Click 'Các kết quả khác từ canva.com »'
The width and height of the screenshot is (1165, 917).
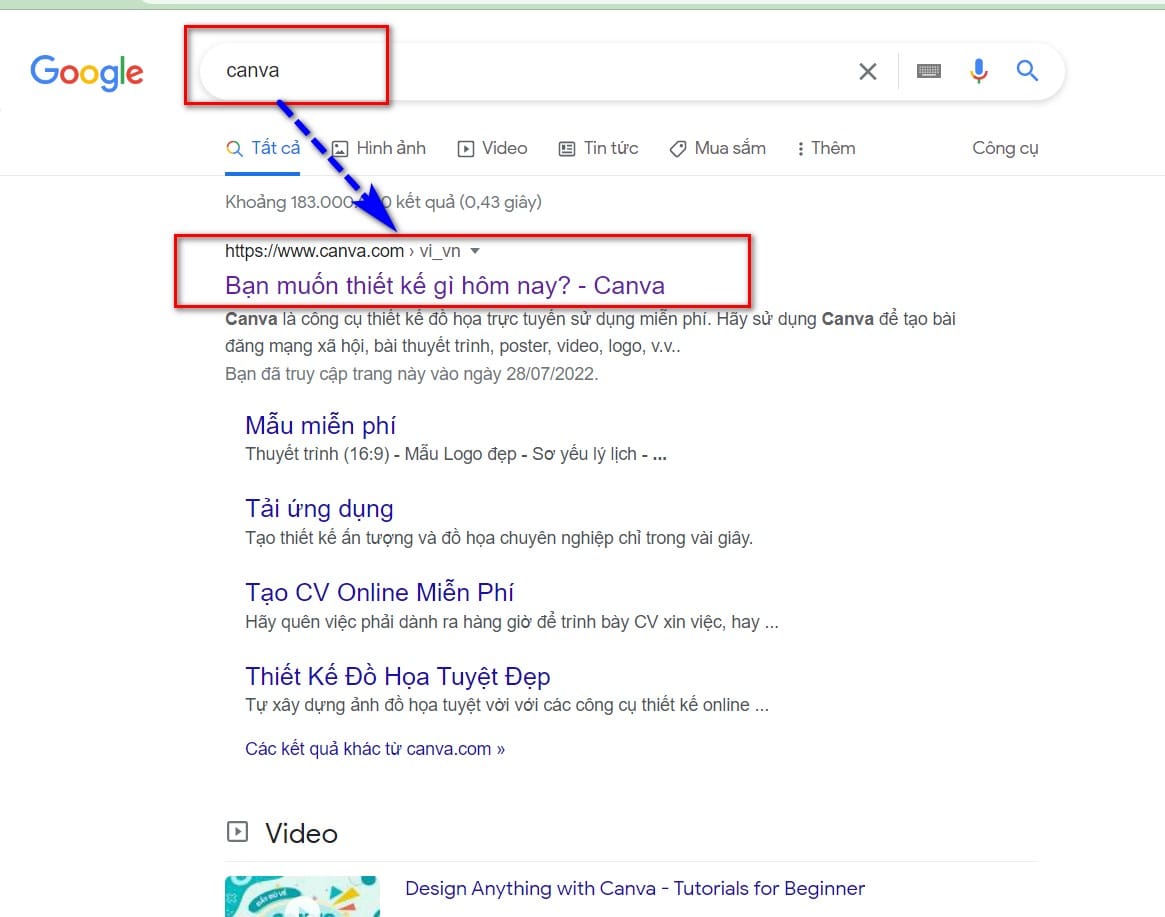[375, 748]
